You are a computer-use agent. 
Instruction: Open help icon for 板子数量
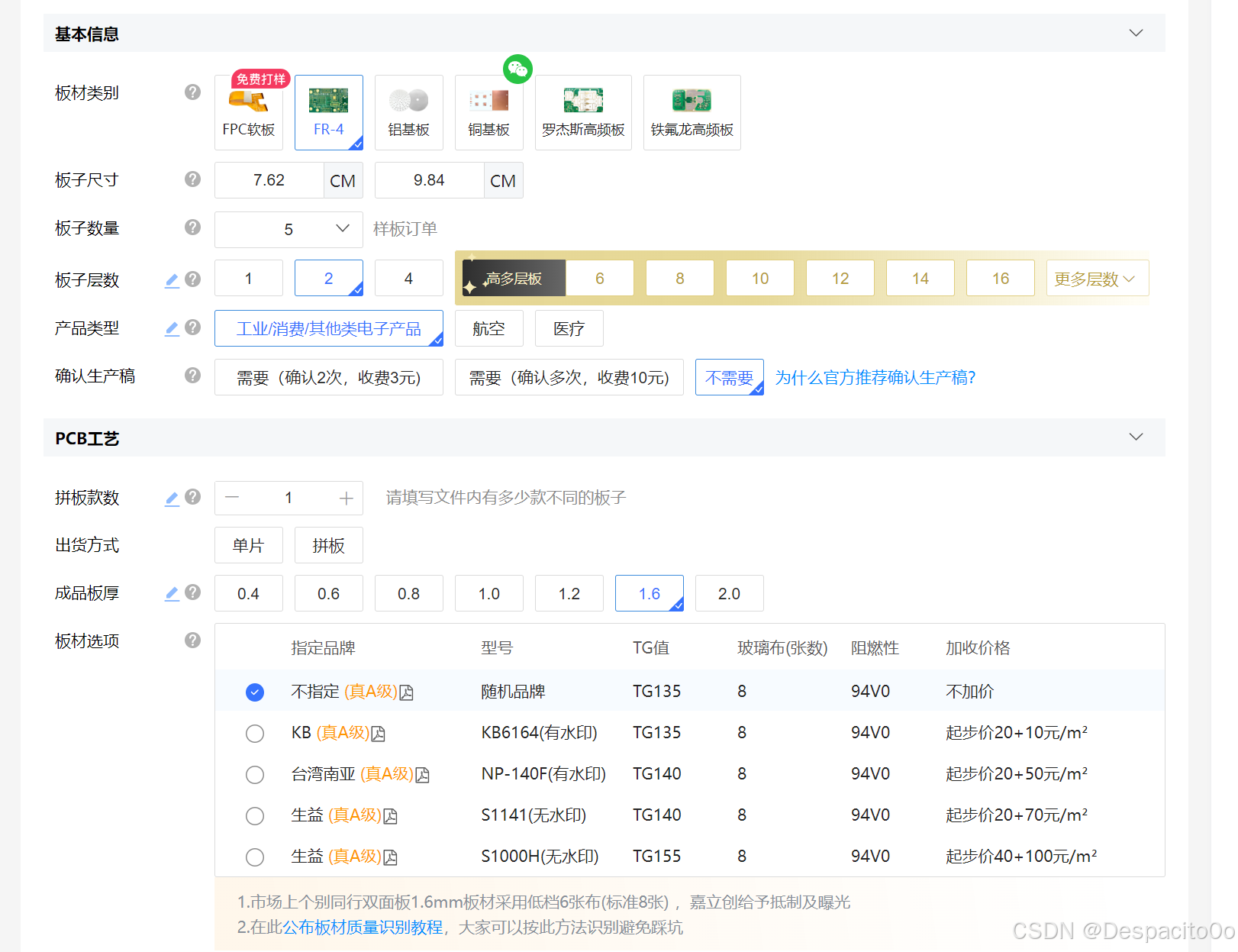(x=193, y=228)
